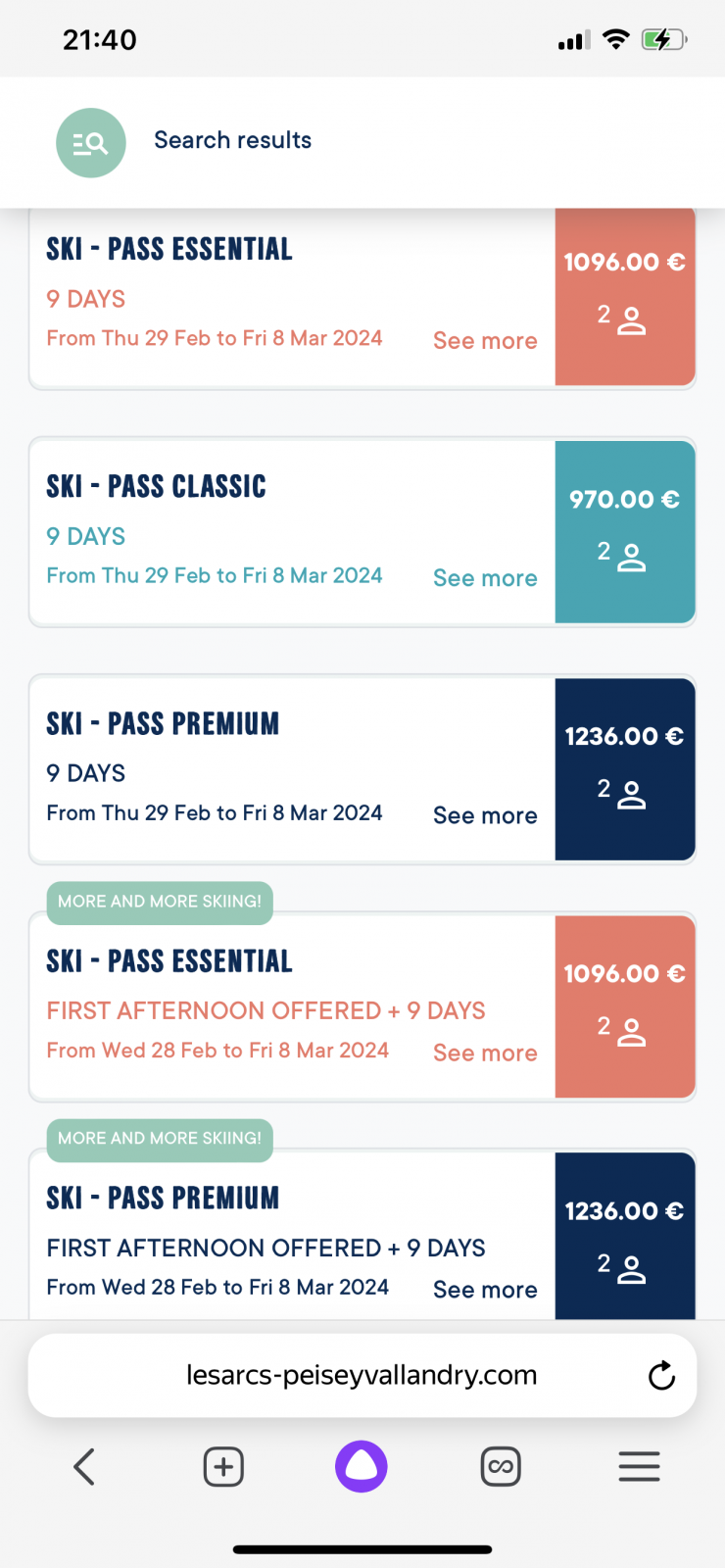The height and width of the screenshot is (1568, 725).
Task: Go back using the browser back arrow
Action: (x=84, y=1467)
